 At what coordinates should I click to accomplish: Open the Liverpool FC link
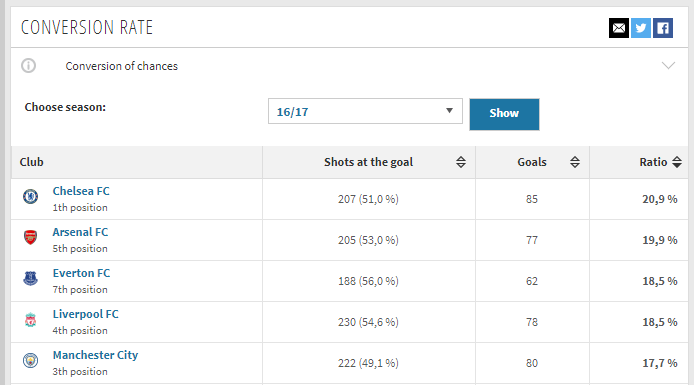click(x=85, y=314)
